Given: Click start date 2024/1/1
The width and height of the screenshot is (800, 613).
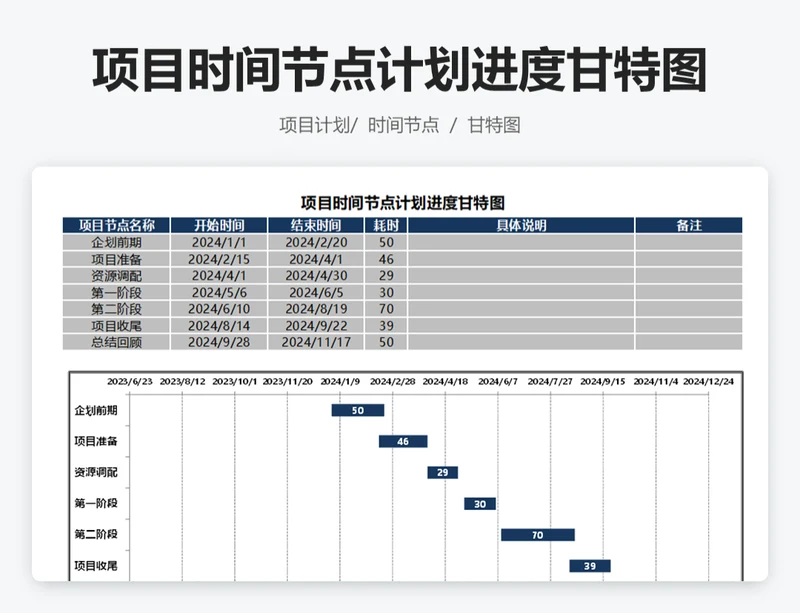Looking at the screenshot, I should tap(219, 242).
